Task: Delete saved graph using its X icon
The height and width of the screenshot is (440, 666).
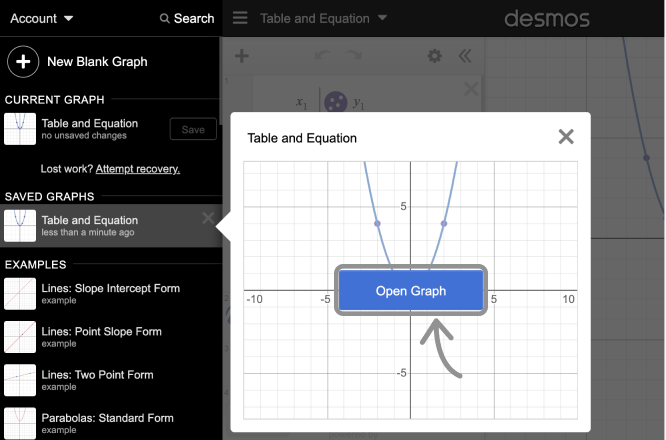Action: [x=207, y=218]
